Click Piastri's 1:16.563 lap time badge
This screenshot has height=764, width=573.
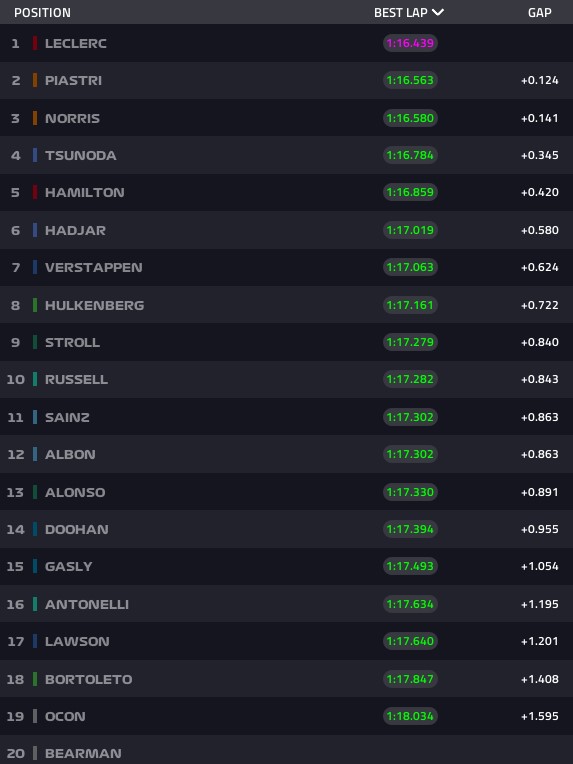[x=410, y=80]
